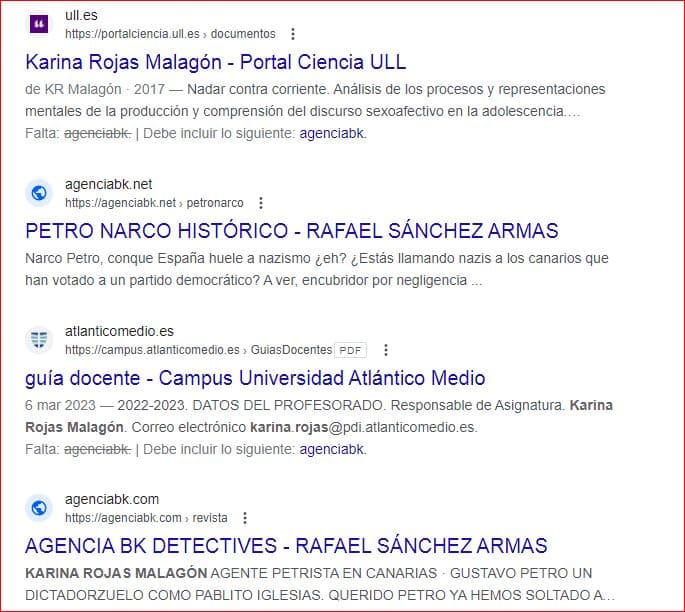Click the ull.es site name

81,15
